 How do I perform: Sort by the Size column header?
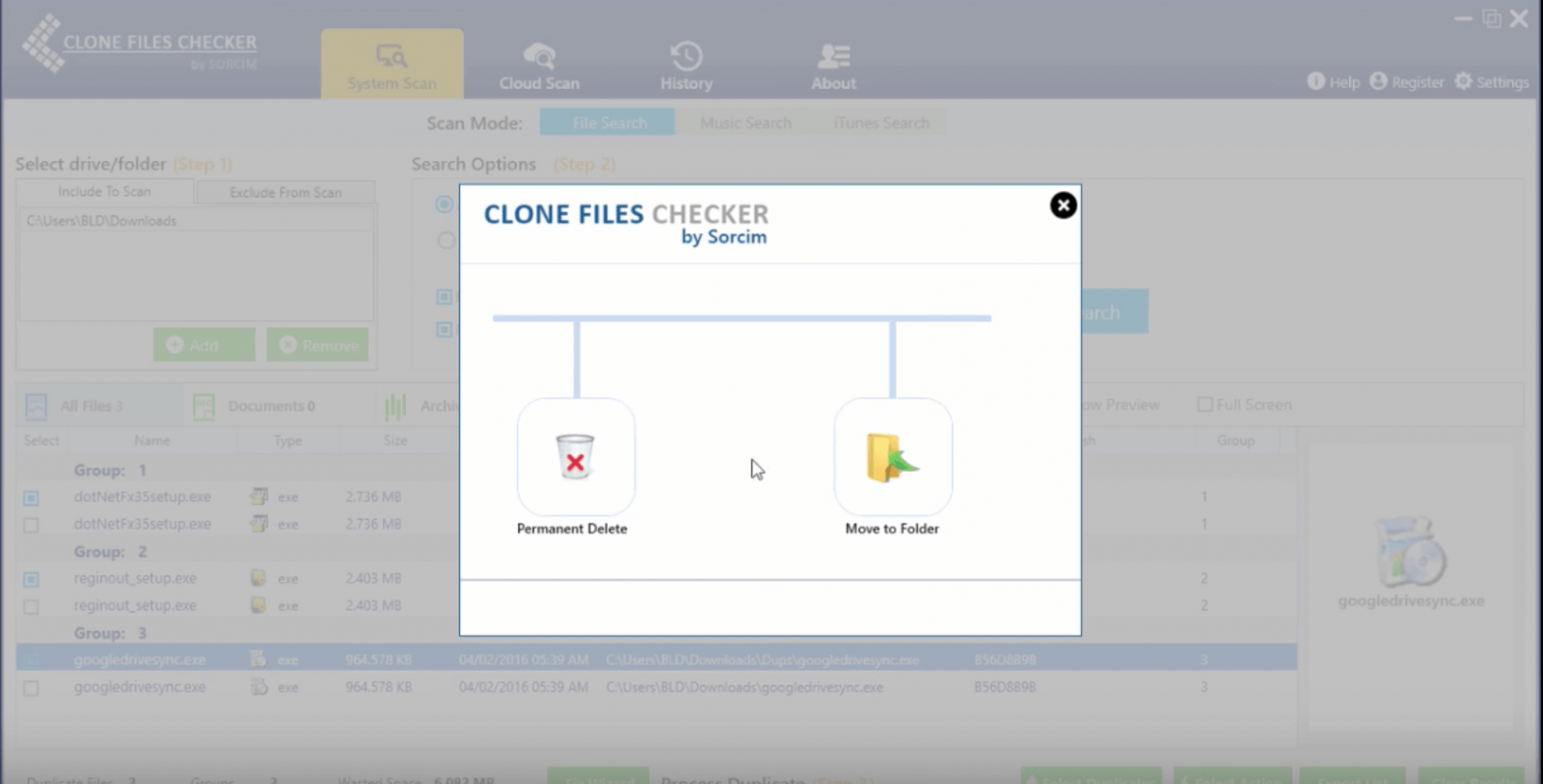click(x=394, y=440)
